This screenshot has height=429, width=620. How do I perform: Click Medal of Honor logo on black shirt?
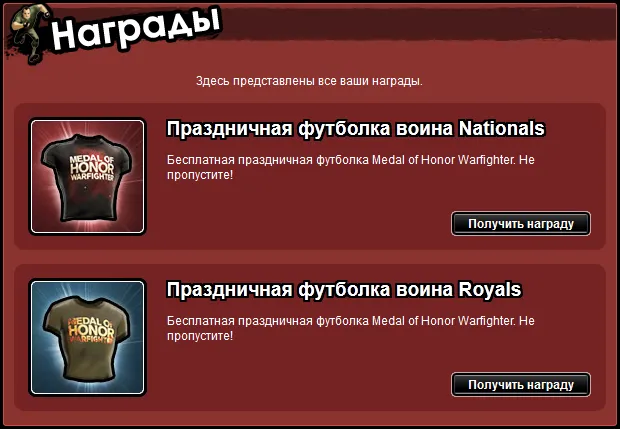click(x=92, y=168)
